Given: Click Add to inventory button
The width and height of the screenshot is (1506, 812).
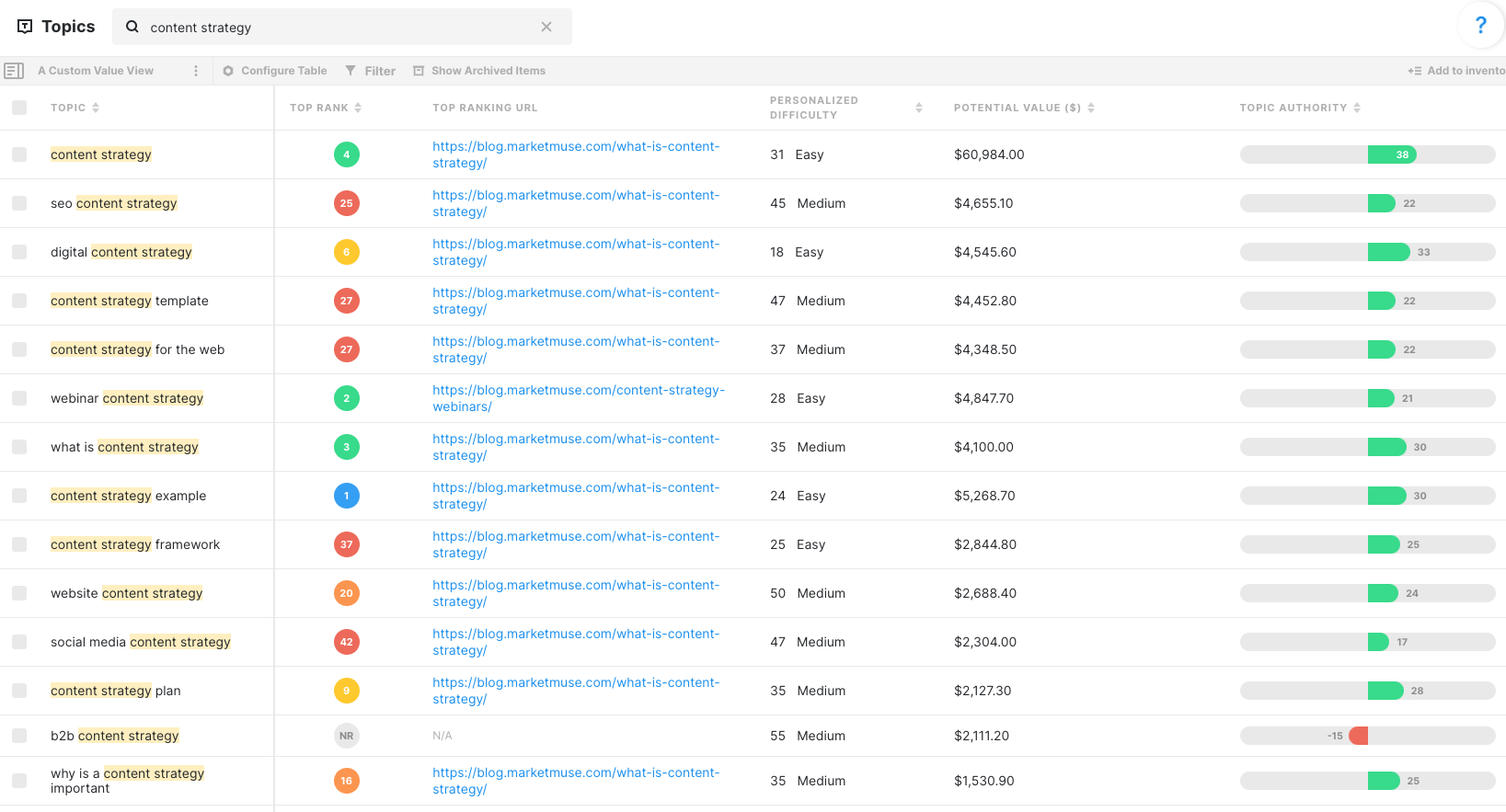Looking at the screenshot, I should [x=1457, y=71].
